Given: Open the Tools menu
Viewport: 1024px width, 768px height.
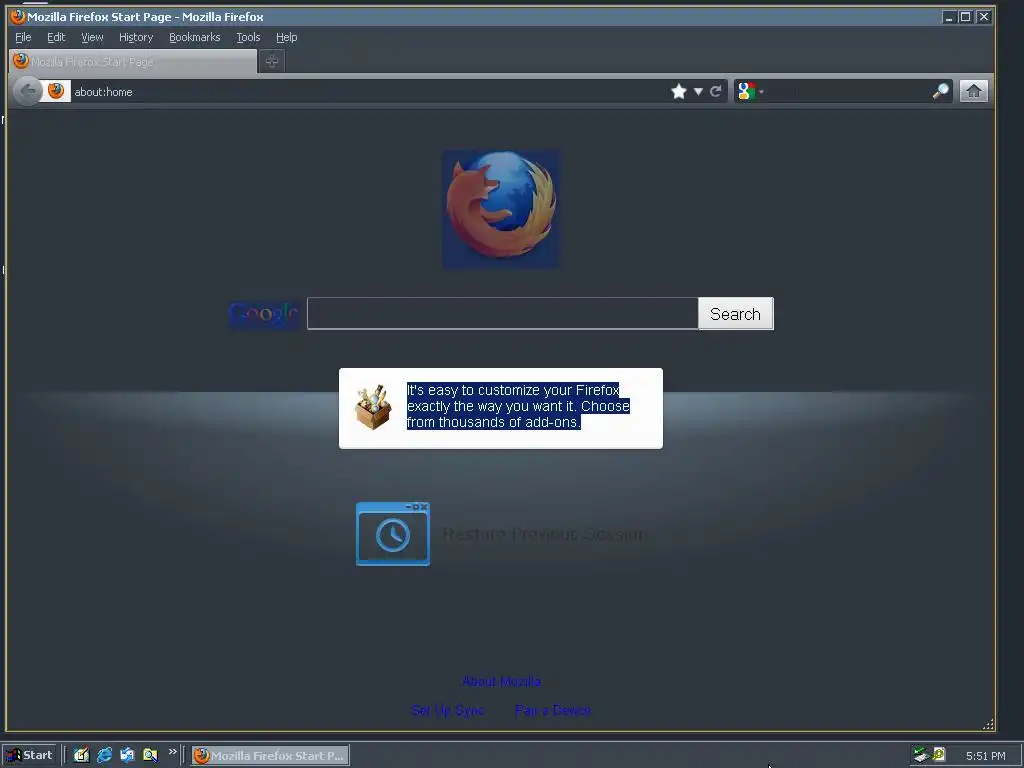Looking at the screenshot, I should click(248, 37).
